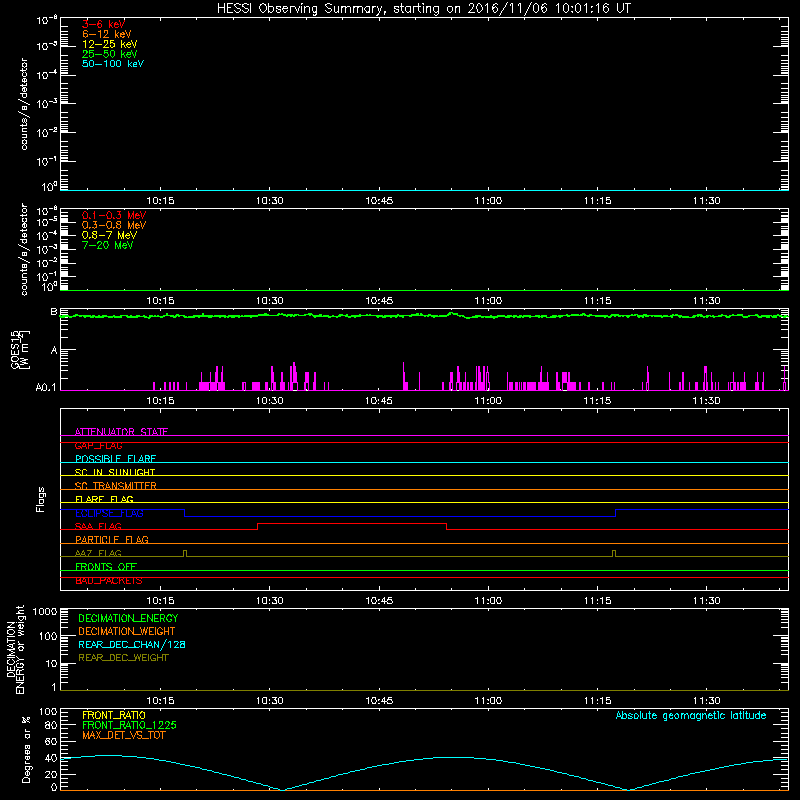Click the raised segment of the red SAA_FLAG line
This screenshot has height=800, width=800.
coord(352,523)
